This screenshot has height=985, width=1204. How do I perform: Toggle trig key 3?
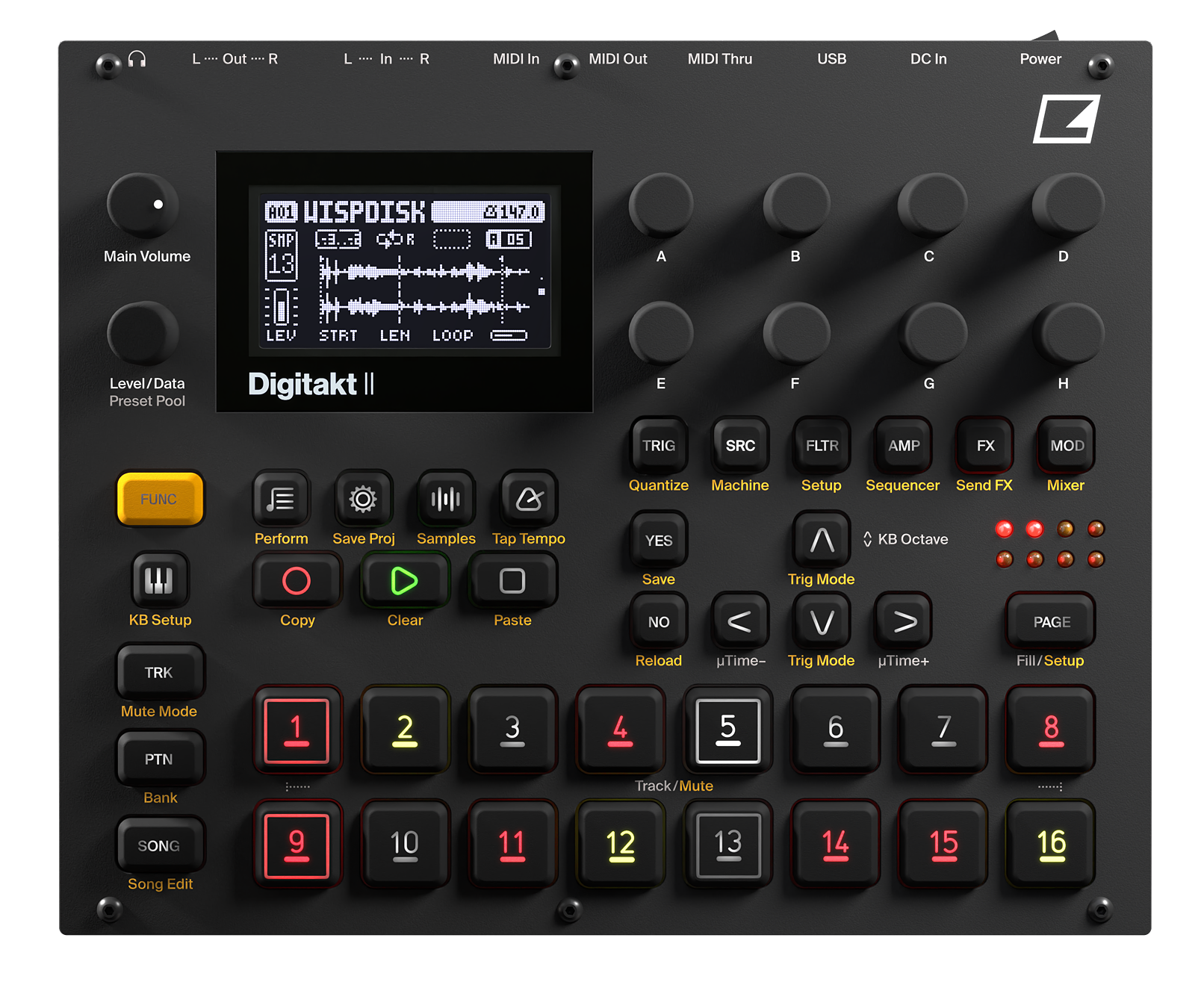(512, 729)
